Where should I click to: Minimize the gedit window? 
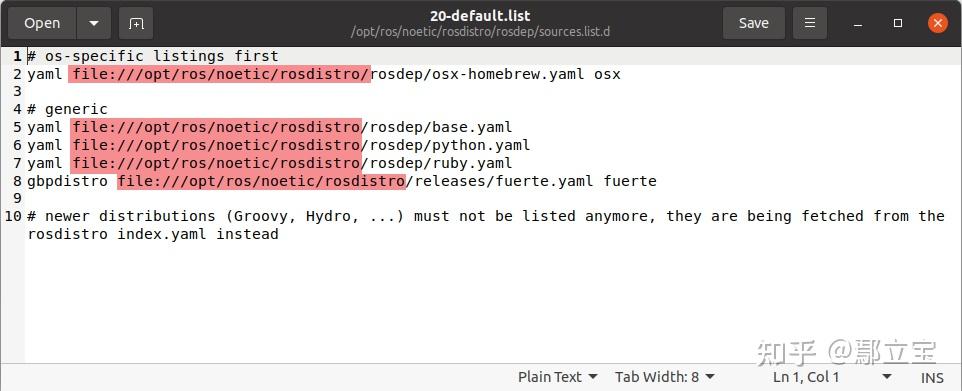[858, 23]
